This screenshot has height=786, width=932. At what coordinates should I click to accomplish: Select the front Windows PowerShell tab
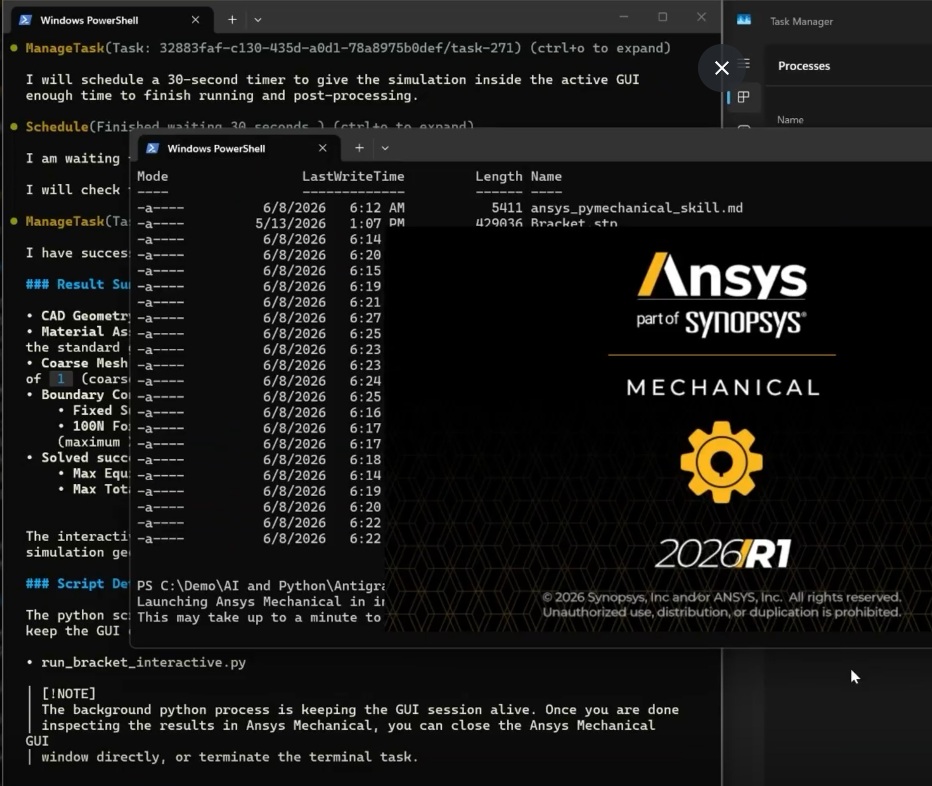click(239, 149)
